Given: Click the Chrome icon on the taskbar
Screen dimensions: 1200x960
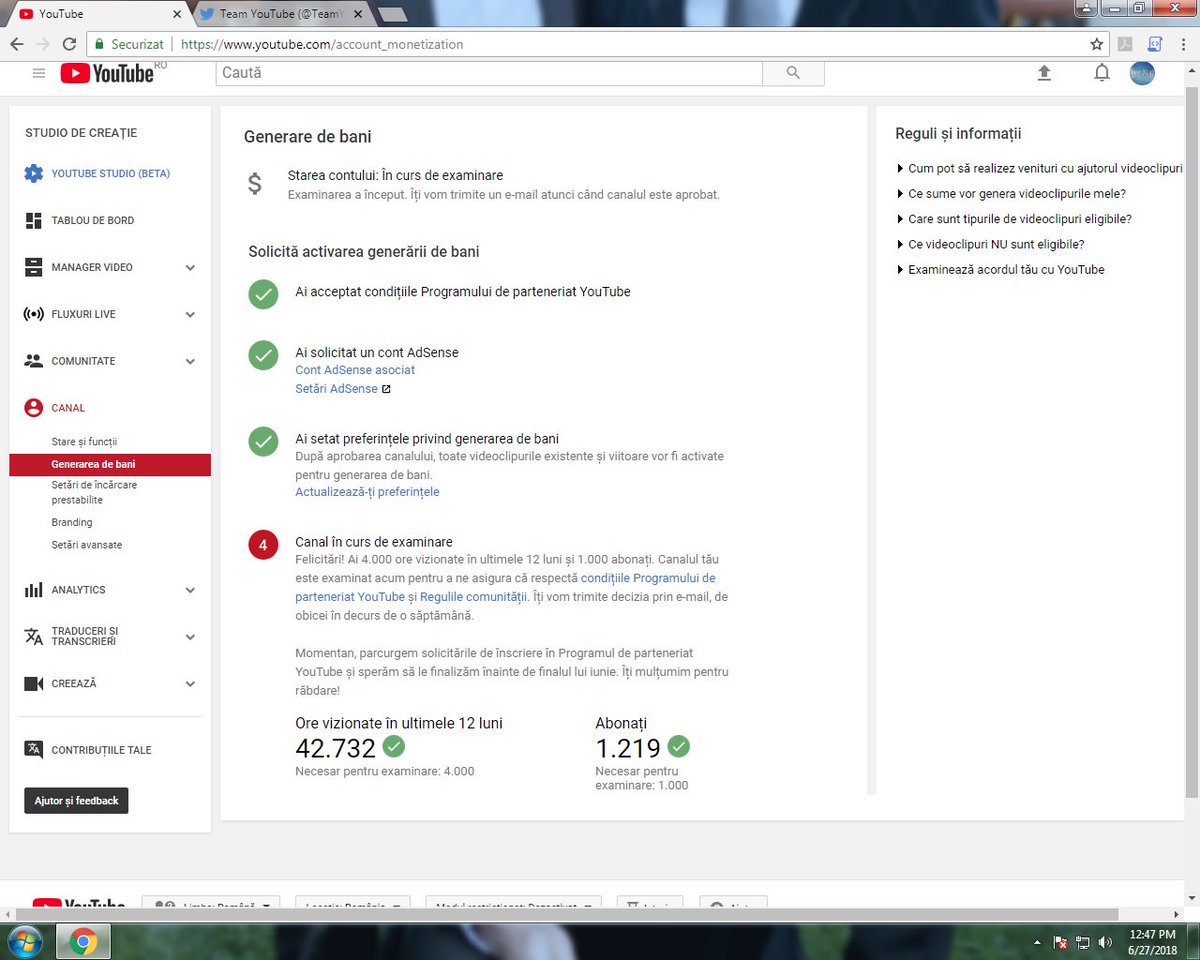Looking at the screenshot, I should [x=83, y=942].
